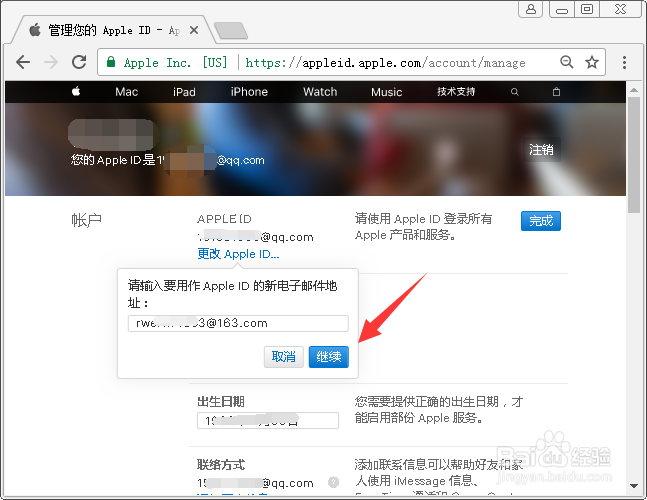
Task: Click the 取消 button in popup
Action: (283, 356)
